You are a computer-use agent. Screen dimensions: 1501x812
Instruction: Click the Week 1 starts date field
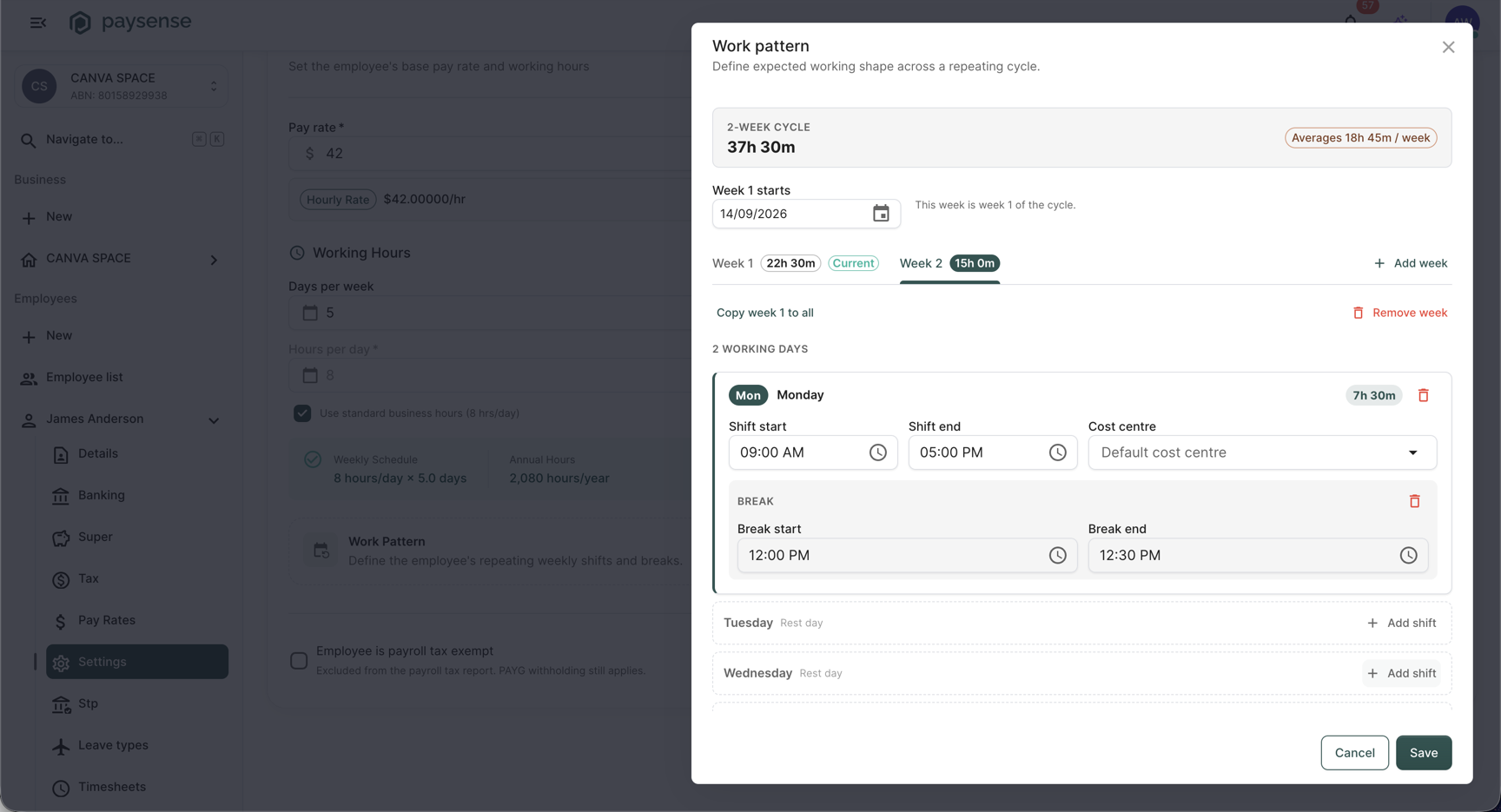point(806,214)
